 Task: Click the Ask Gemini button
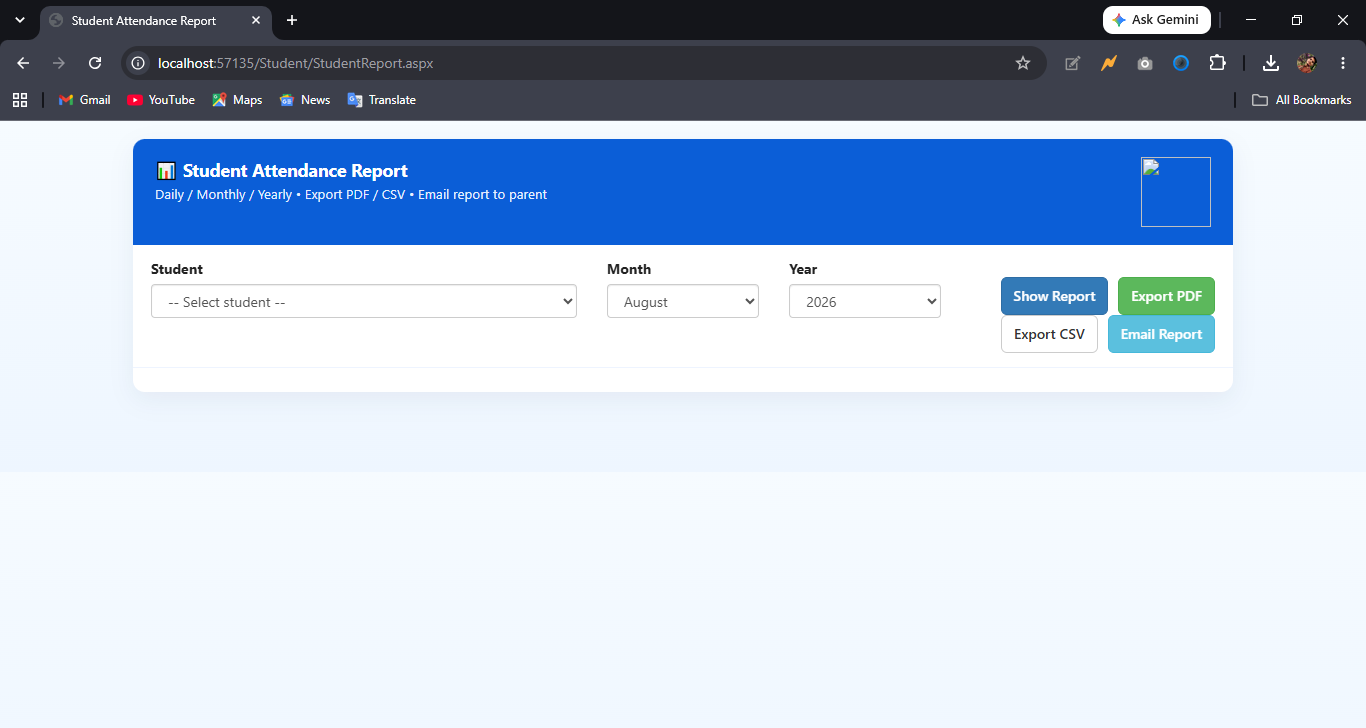(1157, 20)
